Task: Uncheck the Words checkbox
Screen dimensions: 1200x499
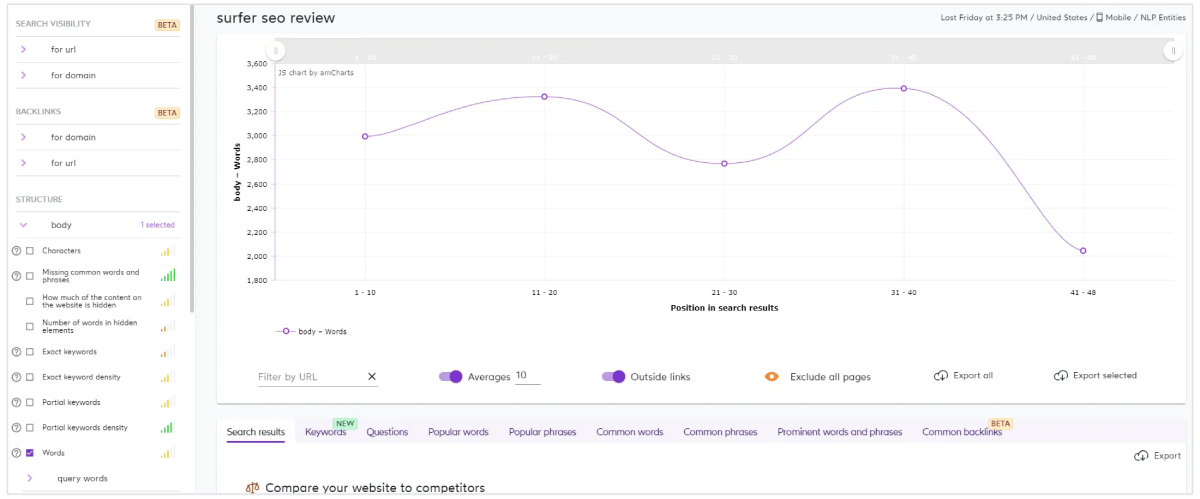Action: coord(30,453)
